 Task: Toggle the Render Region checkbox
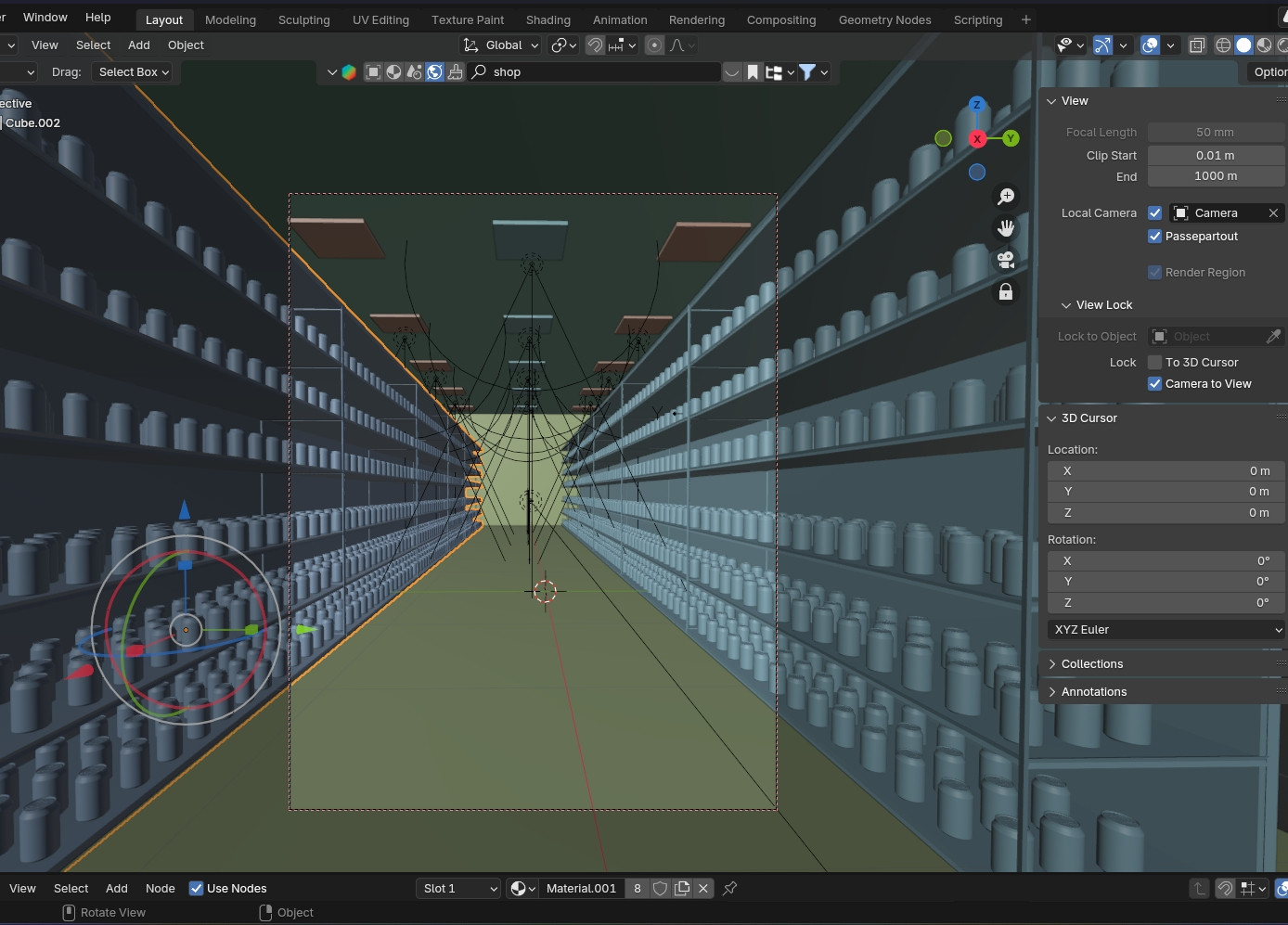click(x=1155, y=272)
